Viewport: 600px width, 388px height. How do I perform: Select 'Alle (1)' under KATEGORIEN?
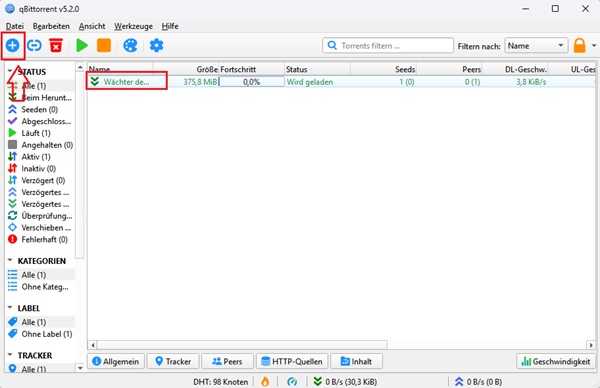pyautogui.click(x=39, y=275)
